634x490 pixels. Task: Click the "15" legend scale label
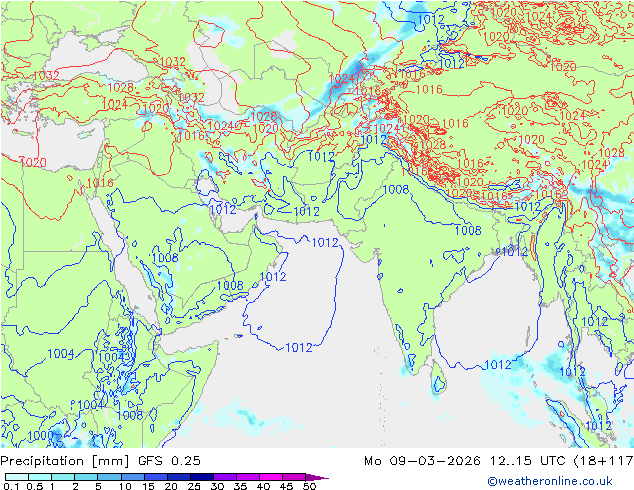[148, 486]
